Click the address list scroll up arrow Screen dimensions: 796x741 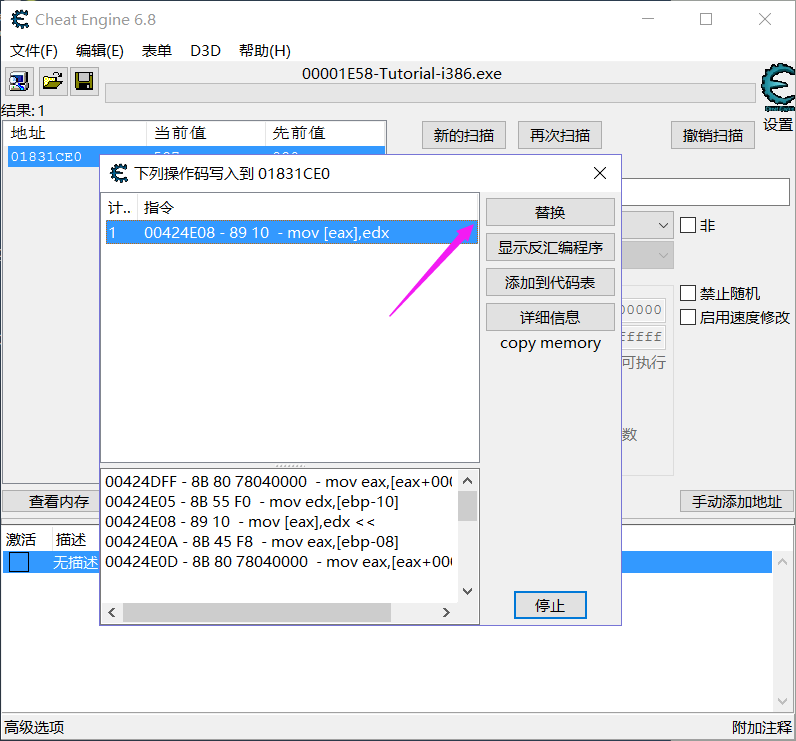(x=782, y=562)
